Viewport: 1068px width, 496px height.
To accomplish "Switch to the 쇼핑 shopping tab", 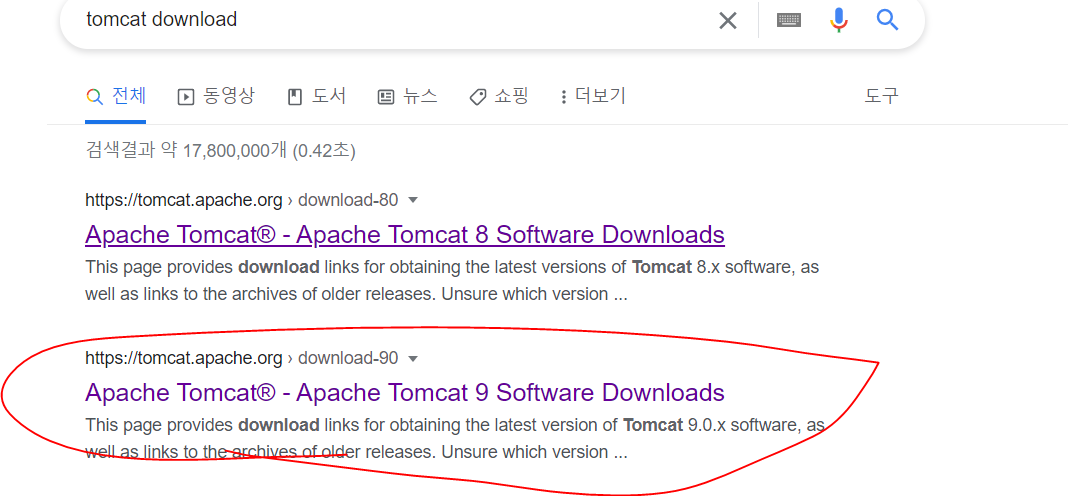I will 499,96.
